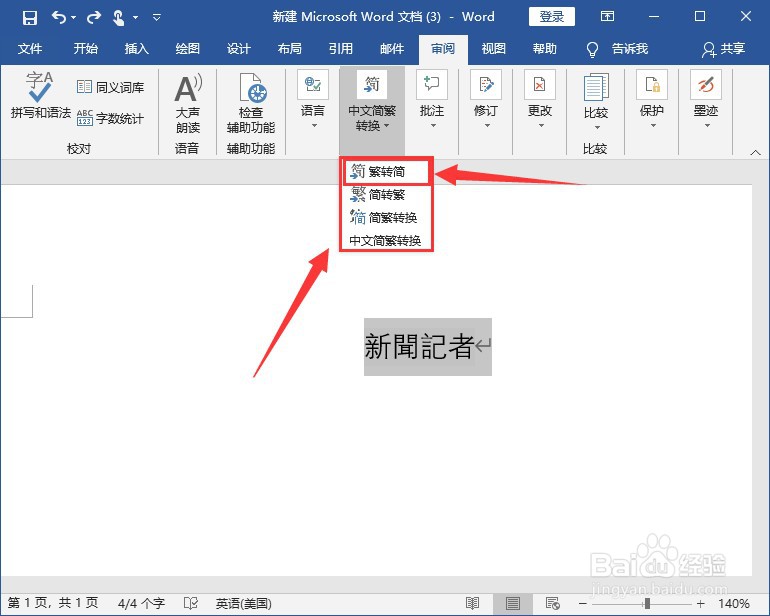Run 拼写和语法 spelling and grammar check
Image resolution: width=770 pixels, height=616 pixels.
[40, 95]
